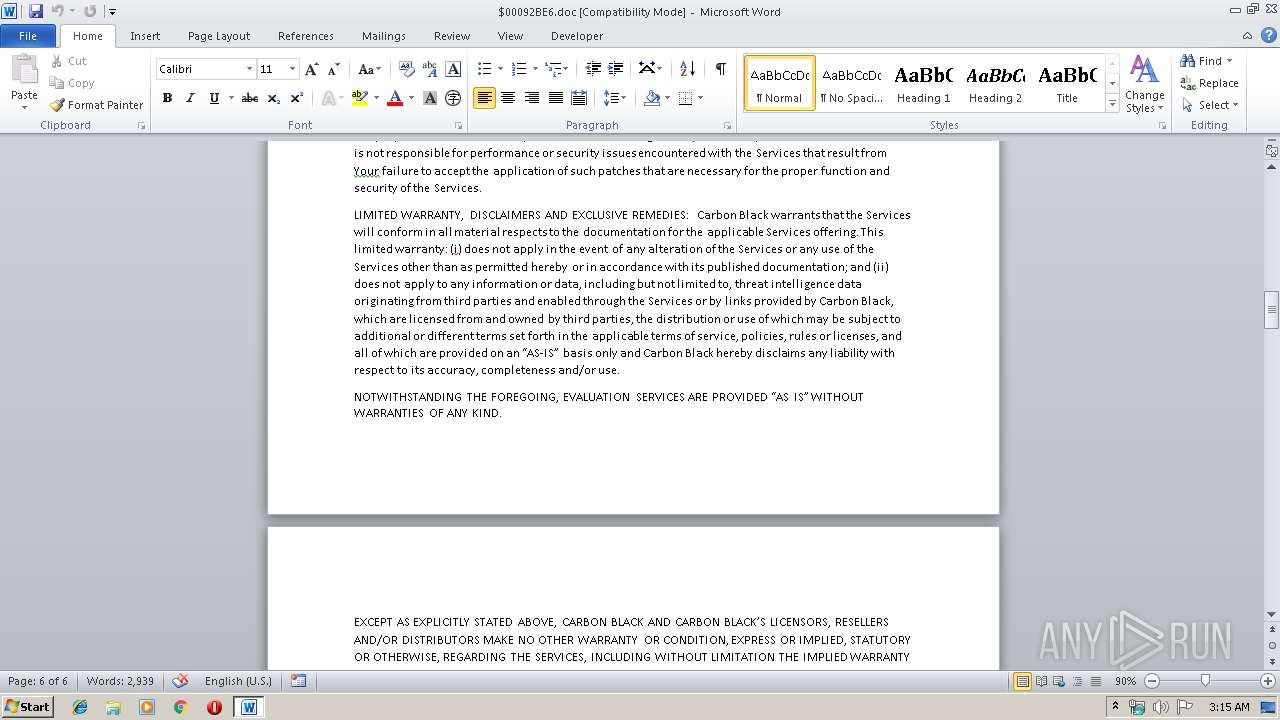Click the Shrink Font icon
The image size is (1280, 720).
[x=334, y=69]
